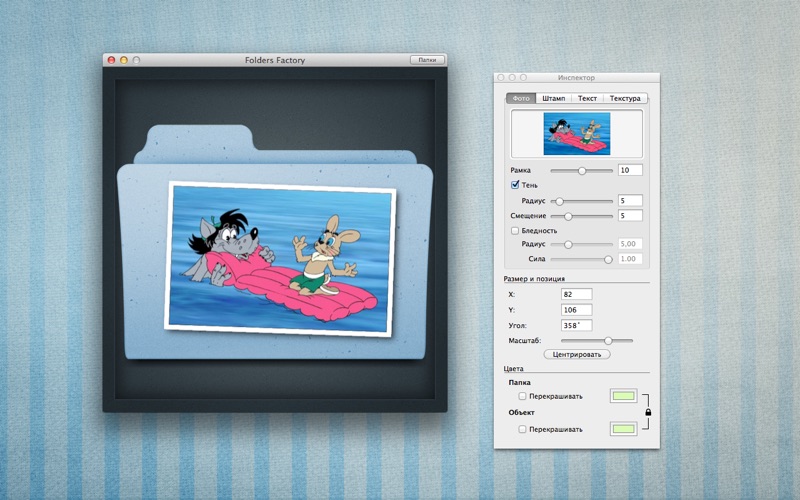Image resolution: width=800 pixels, height=500 pixels.
Task: Close the Инспектор panel
Action: coord(501,78)
